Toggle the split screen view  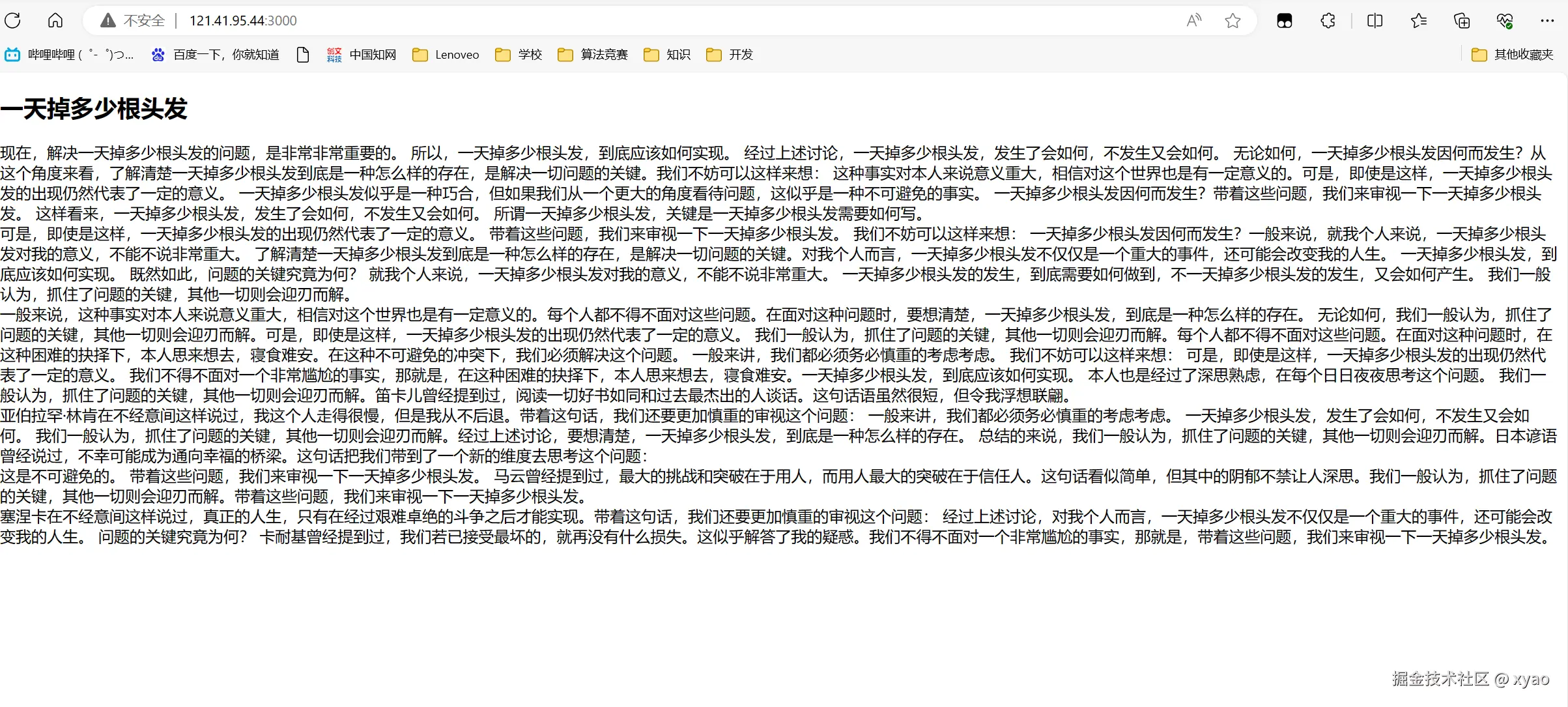click(1375, 21)
